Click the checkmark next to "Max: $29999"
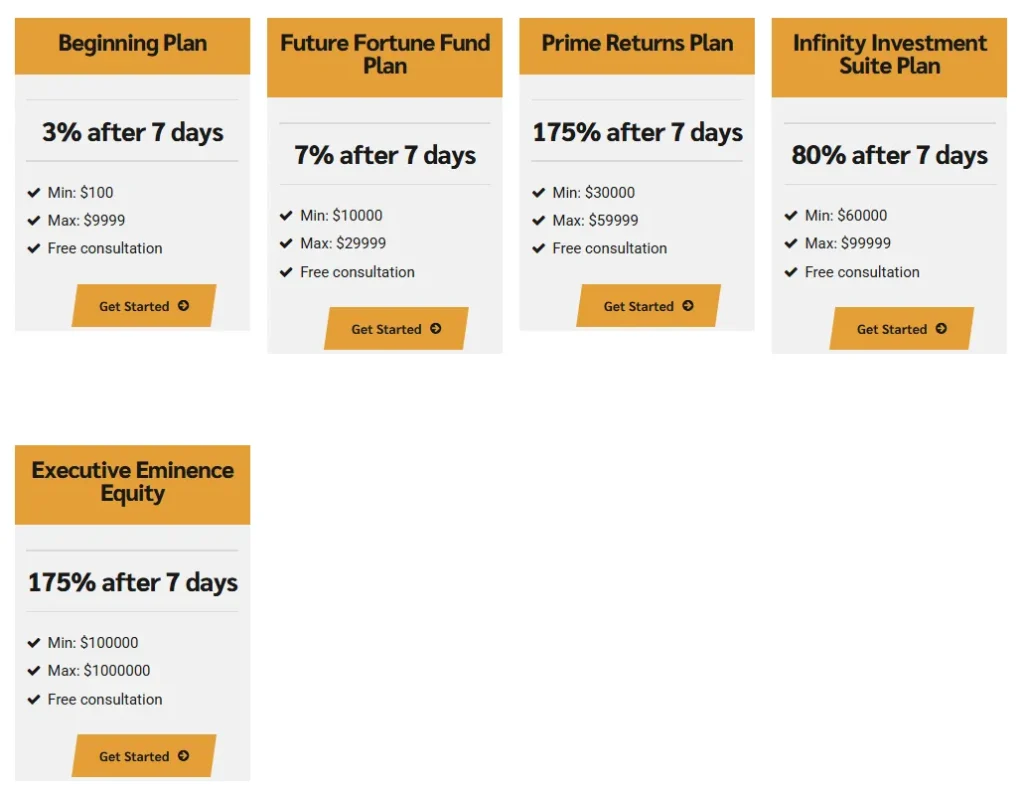 [x=286, y=243]
